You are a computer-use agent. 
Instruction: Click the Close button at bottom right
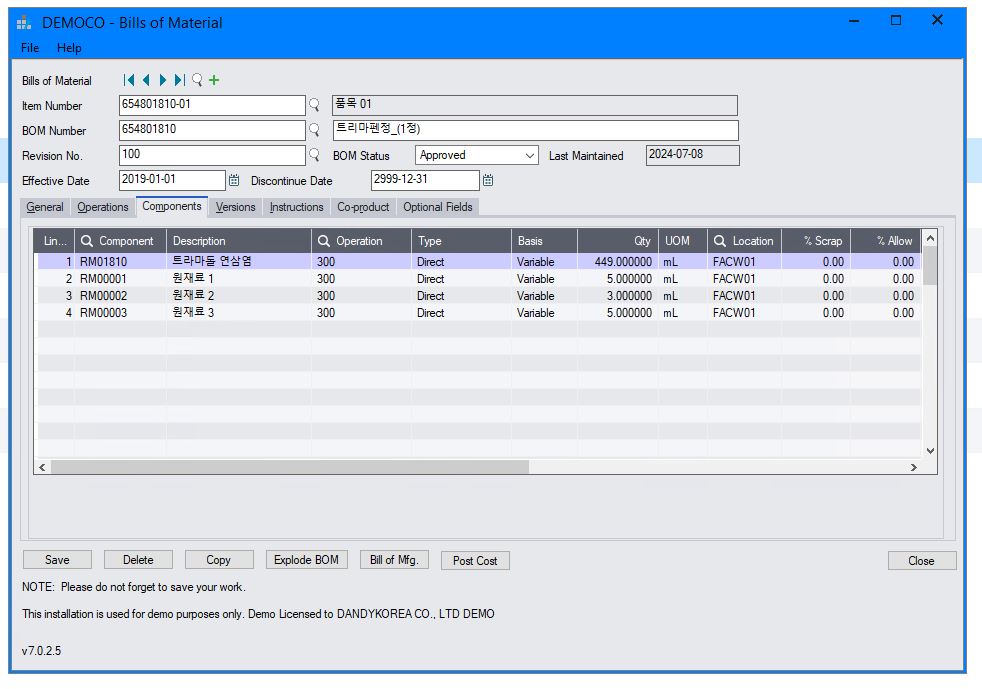coord(921,561)
